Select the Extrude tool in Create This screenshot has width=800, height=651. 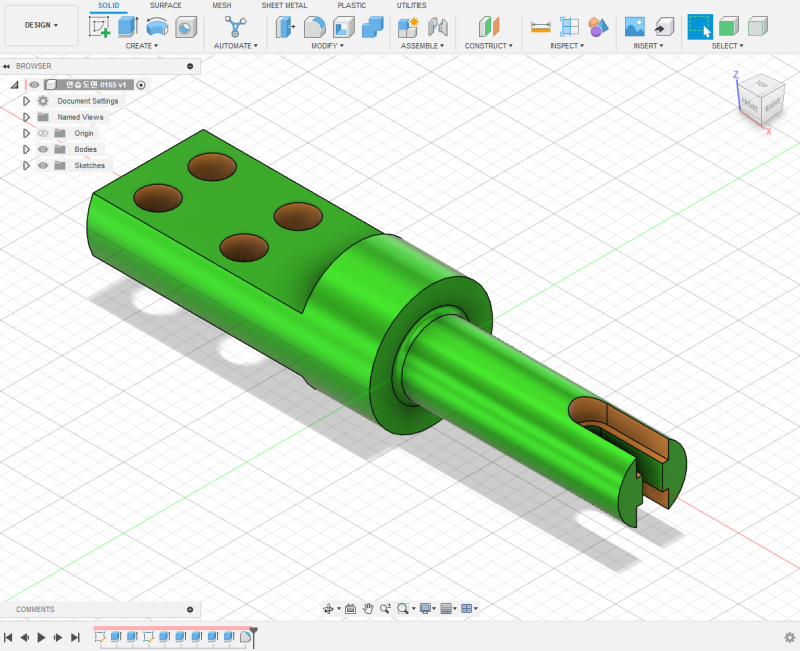(128, 27)
